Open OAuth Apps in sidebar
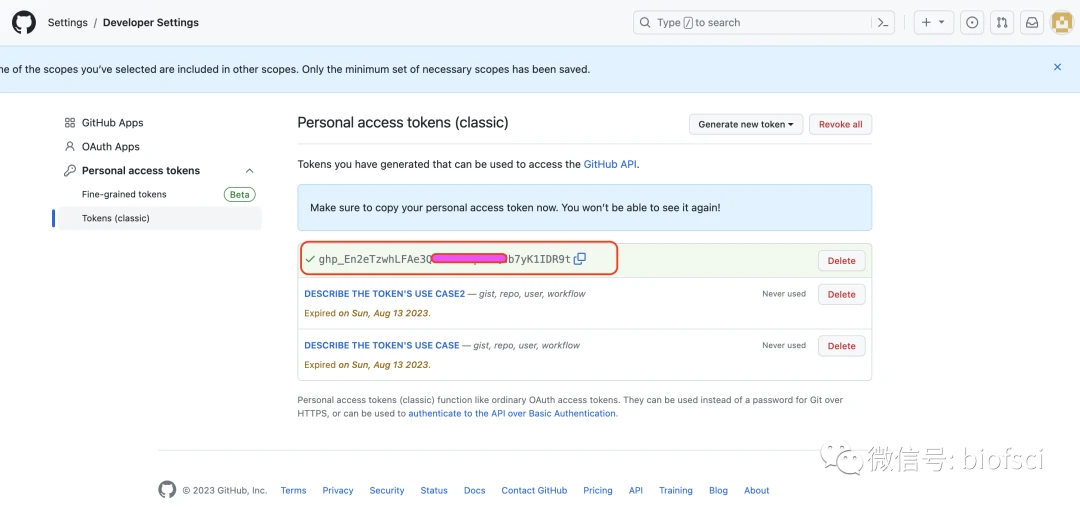 point(110,147)
